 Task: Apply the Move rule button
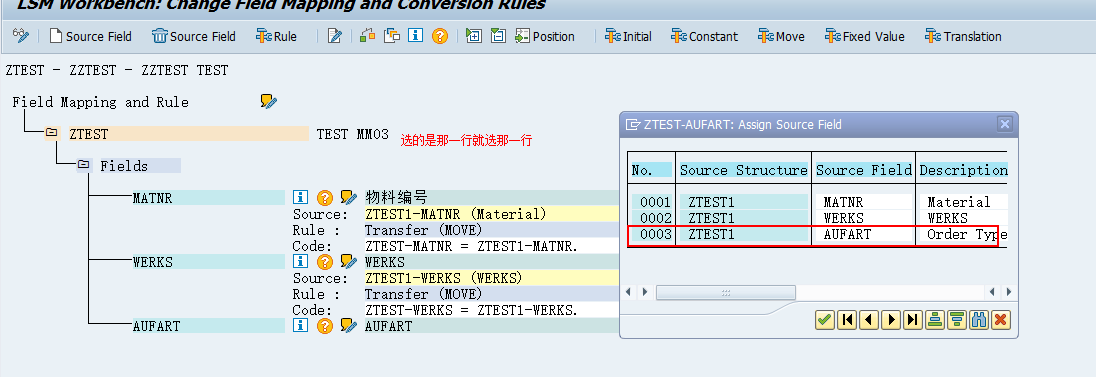(x=781, y=36)
